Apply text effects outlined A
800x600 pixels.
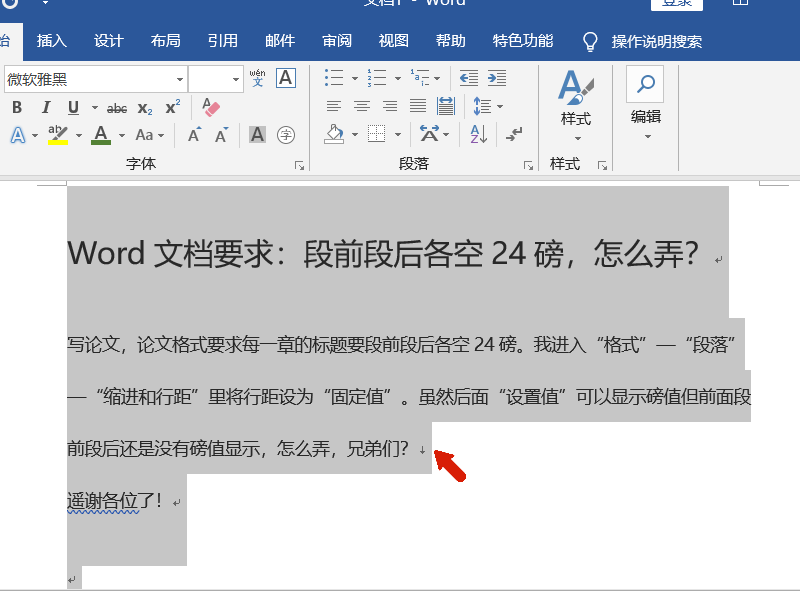point(18,135)
